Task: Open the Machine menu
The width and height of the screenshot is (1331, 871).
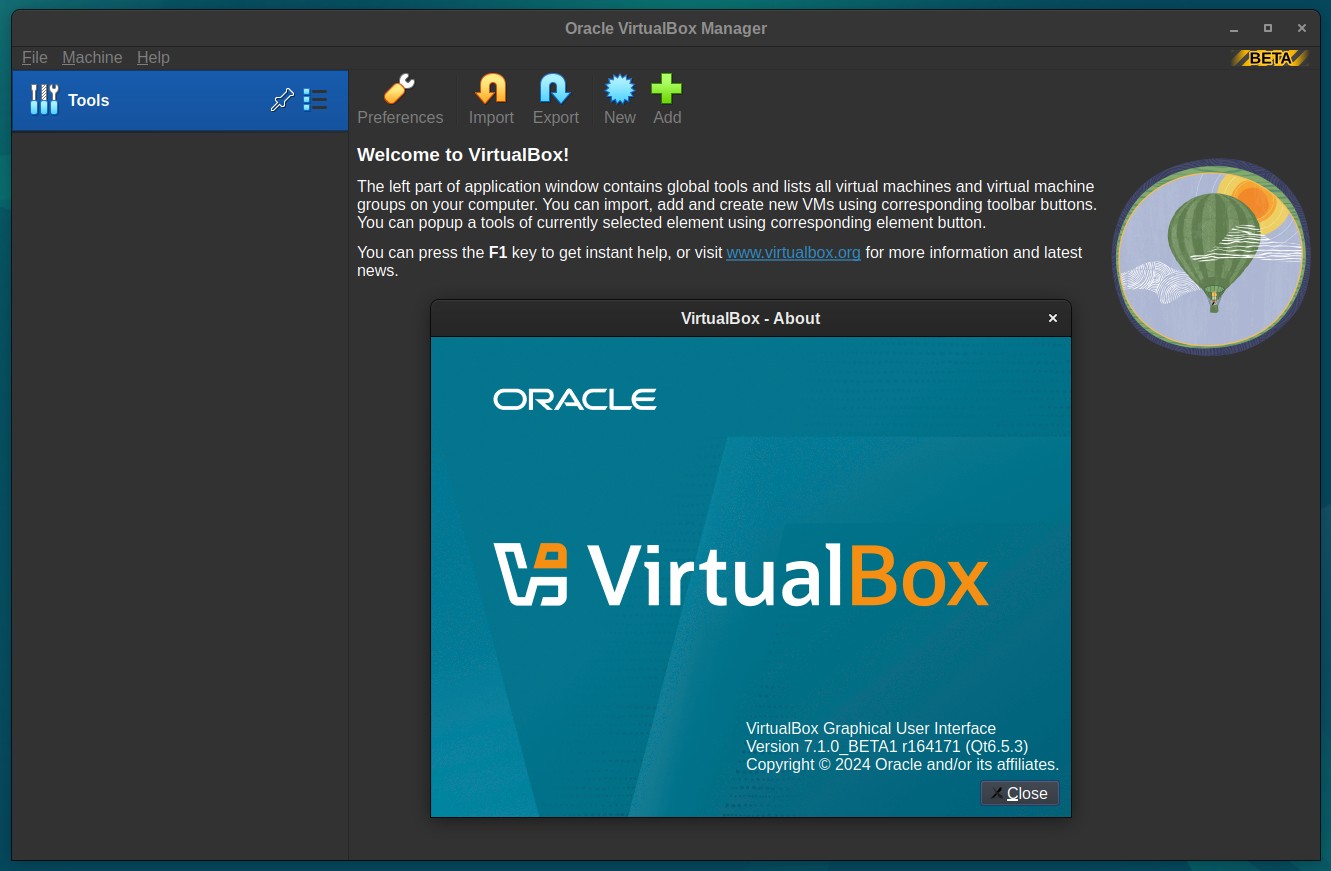Action: 92,58
